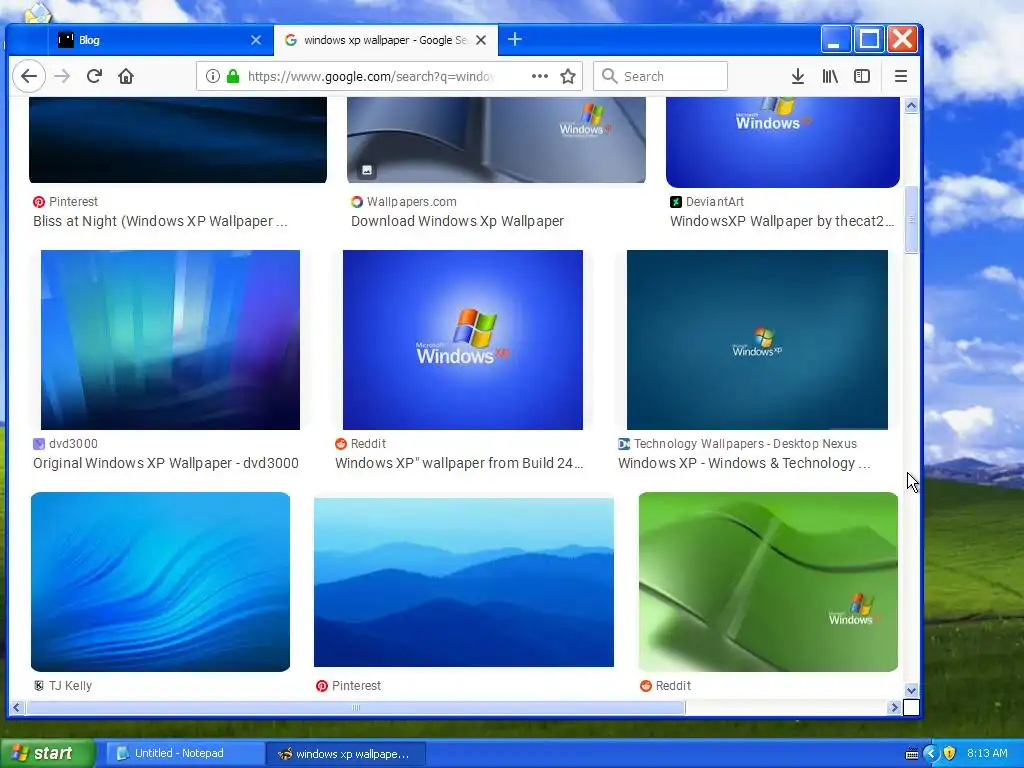Go back using the browser back arrow

pos(29,76)
